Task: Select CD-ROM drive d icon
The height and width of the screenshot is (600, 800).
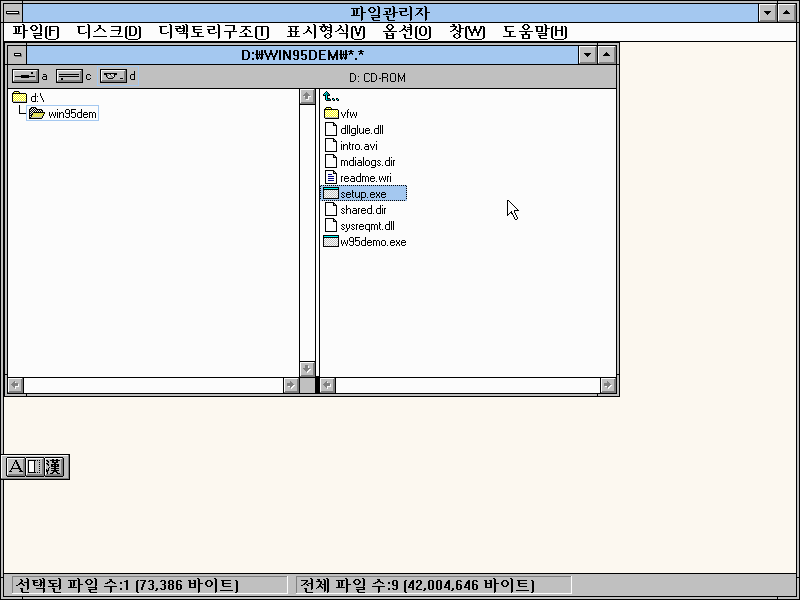Action: 113,76
